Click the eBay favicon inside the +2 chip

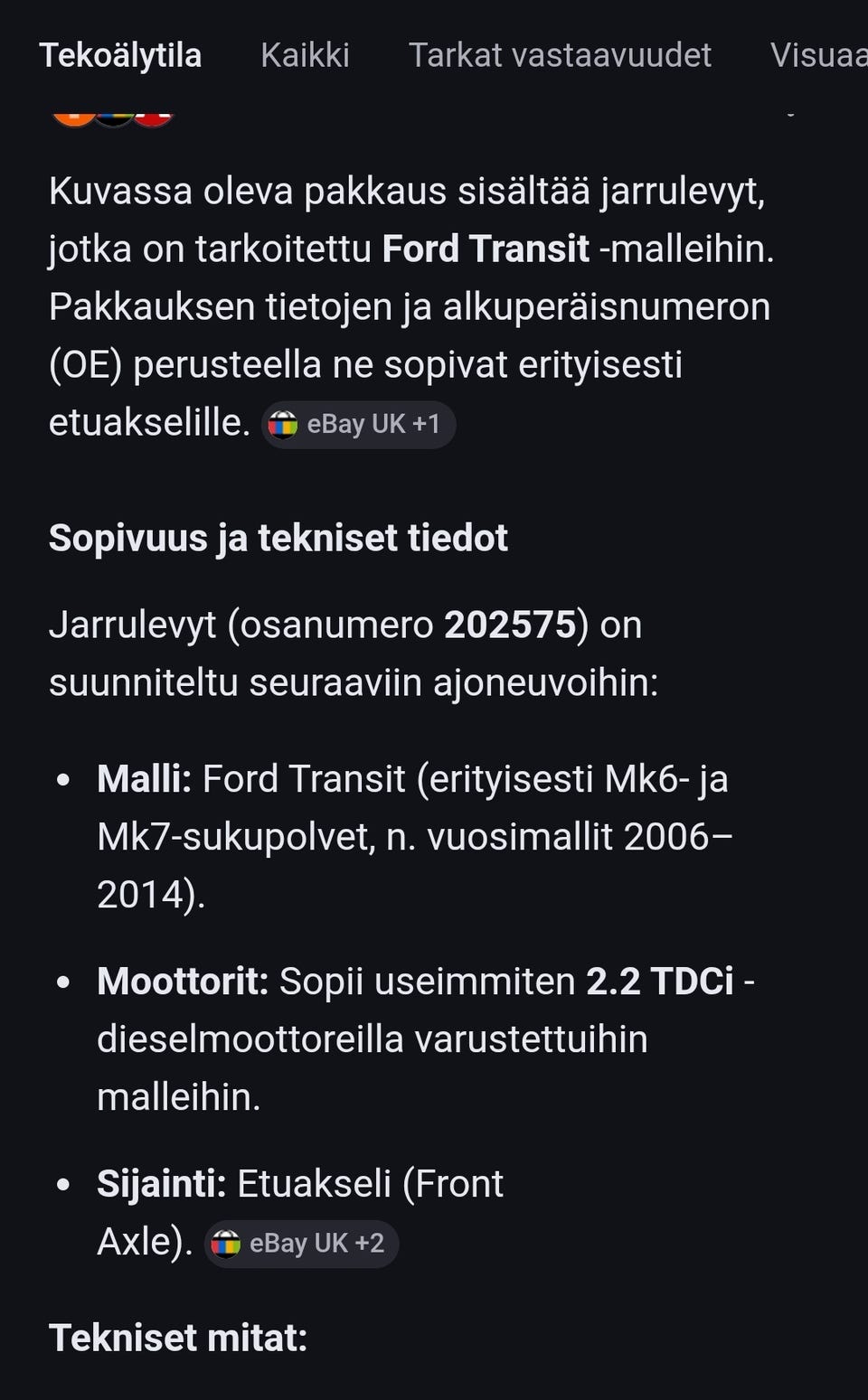click(228, 1244)
